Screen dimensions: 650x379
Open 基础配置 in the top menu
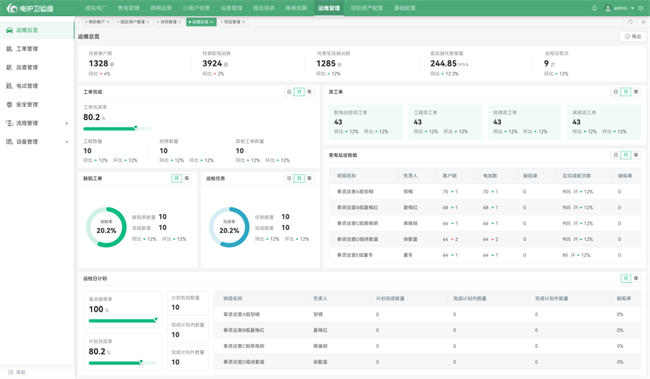(405, 8)
